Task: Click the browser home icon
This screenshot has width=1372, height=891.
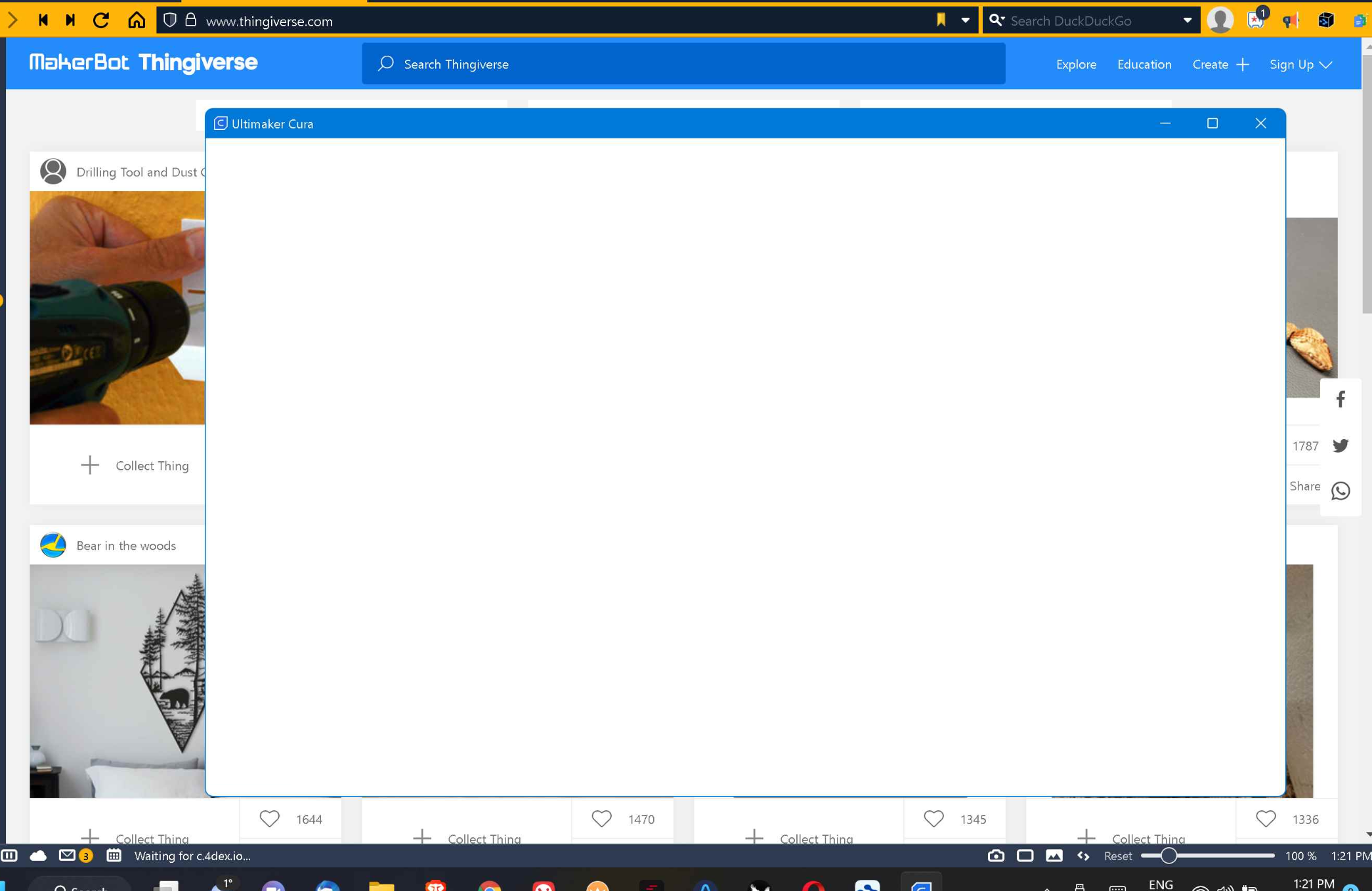Action: tap(137, 20)
